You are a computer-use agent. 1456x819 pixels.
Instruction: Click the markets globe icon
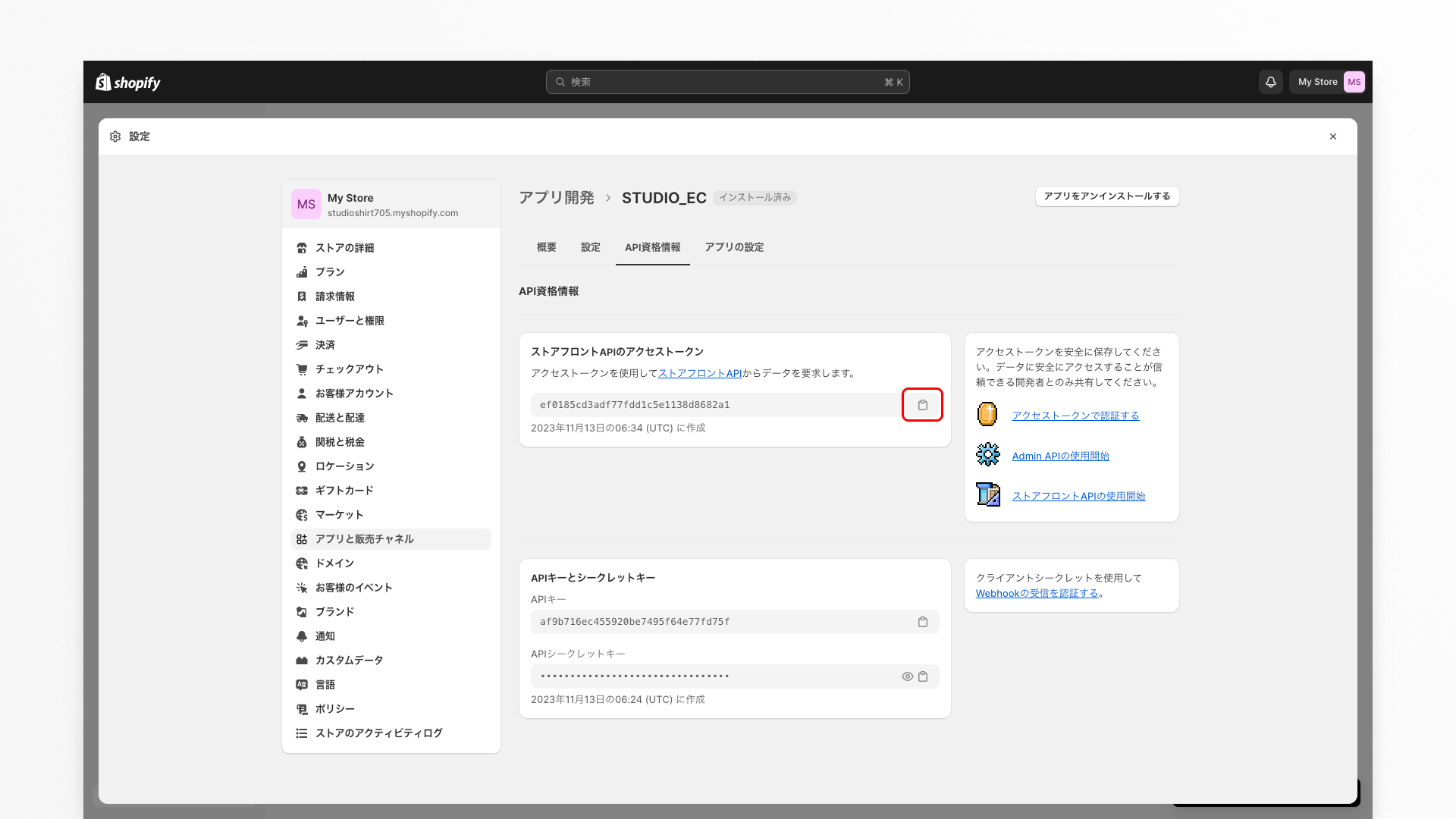pyautogui.click(x=302, y=515)
